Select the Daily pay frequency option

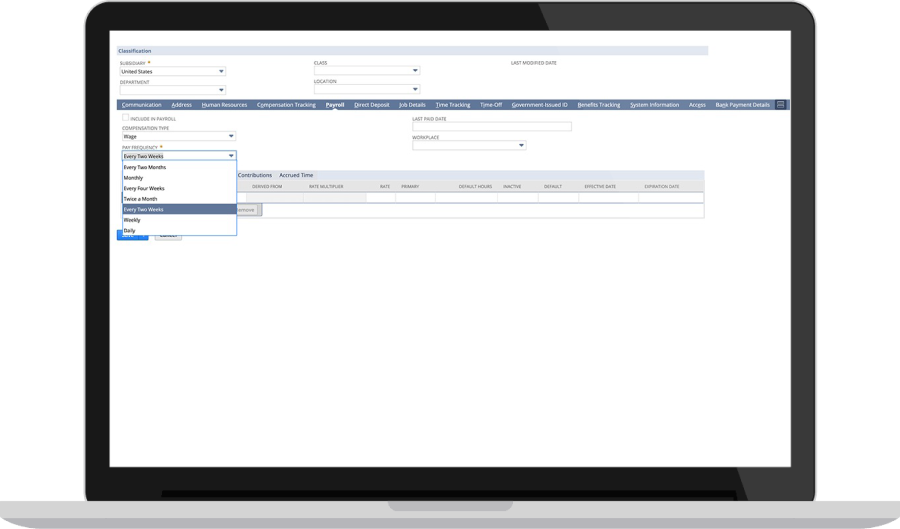tap(179, 230)
